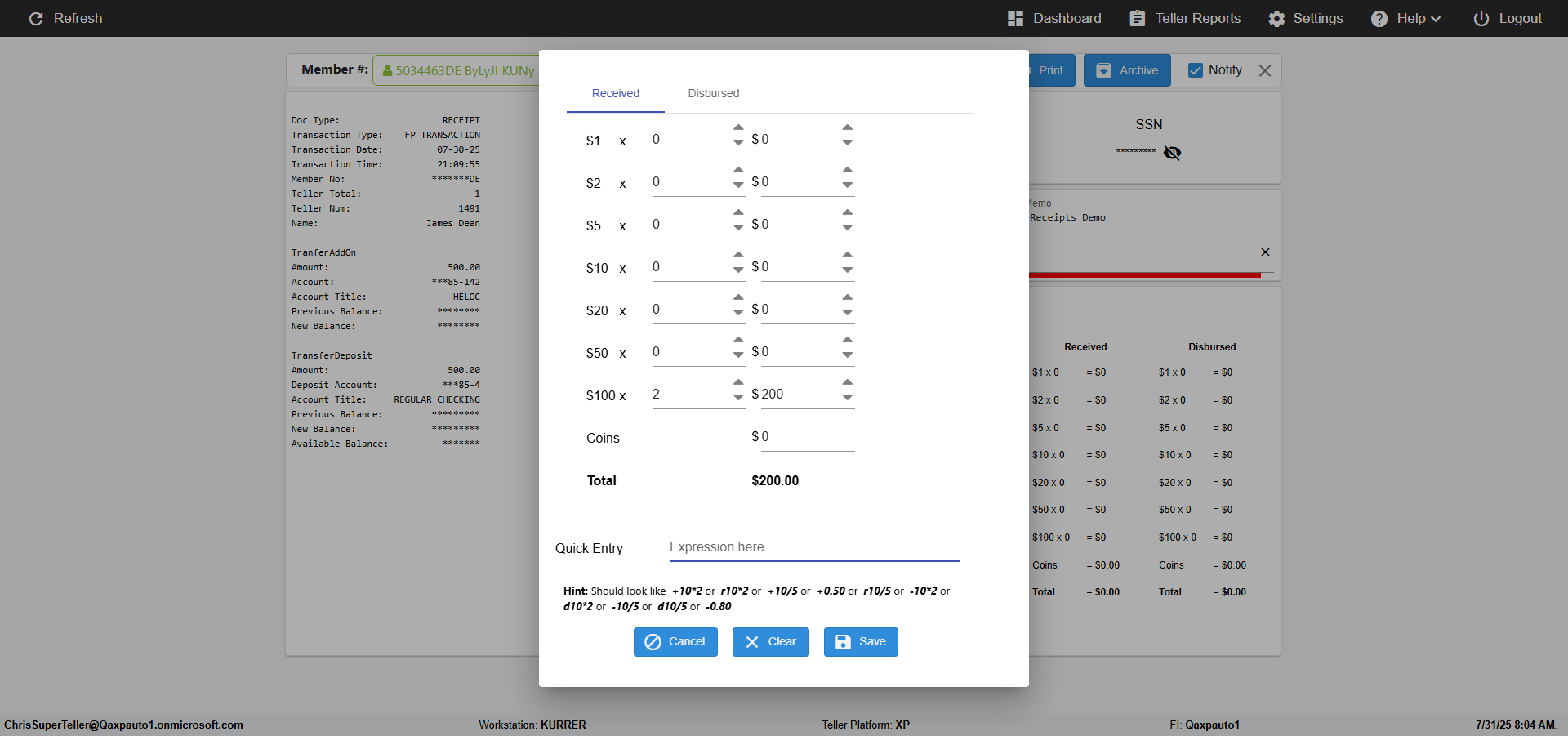1568x736 pixels.
Task: Click the Refresh icon in top bar
Action: coord(36,18)
